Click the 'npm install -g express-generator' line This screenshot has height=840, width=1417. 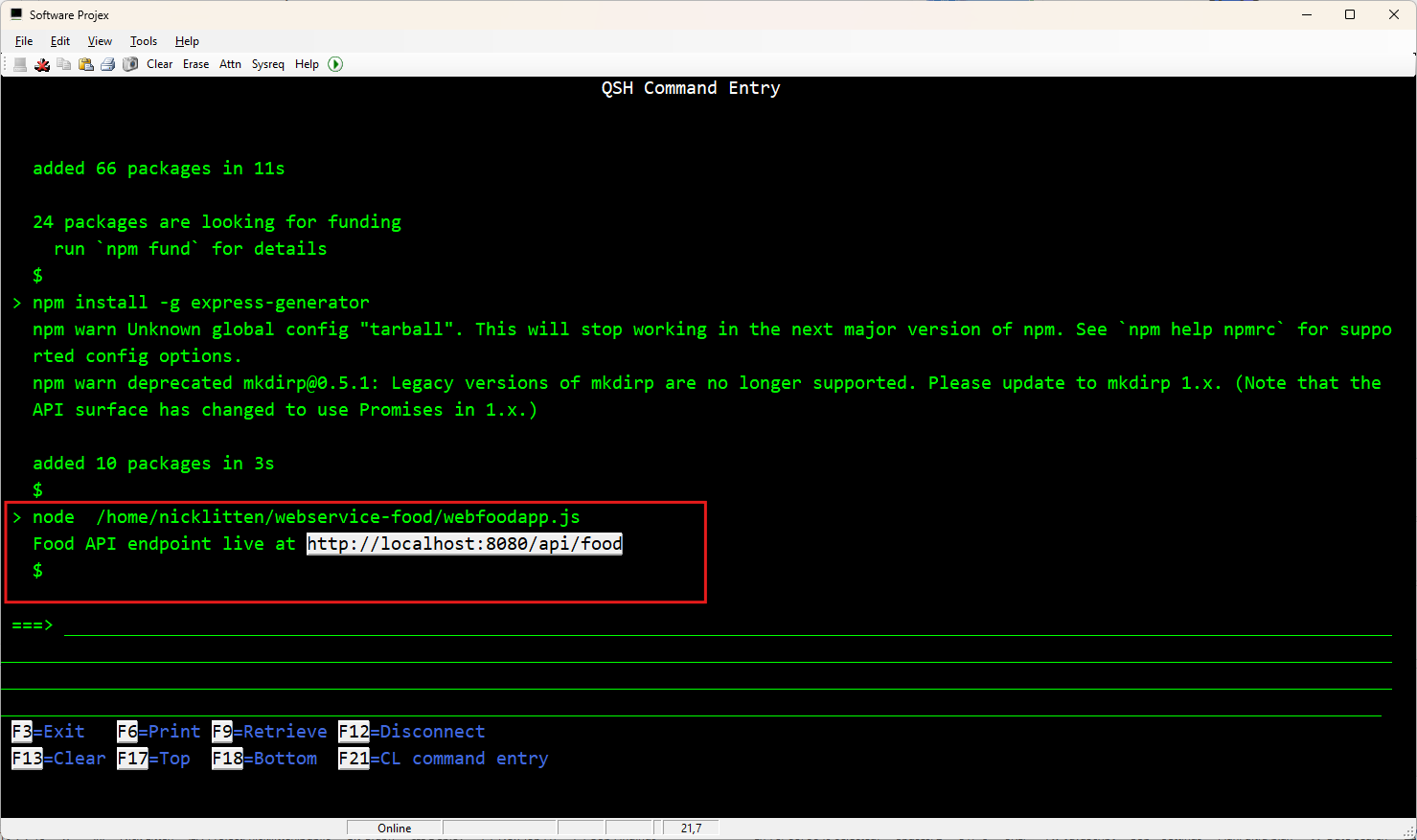[201, 303]
